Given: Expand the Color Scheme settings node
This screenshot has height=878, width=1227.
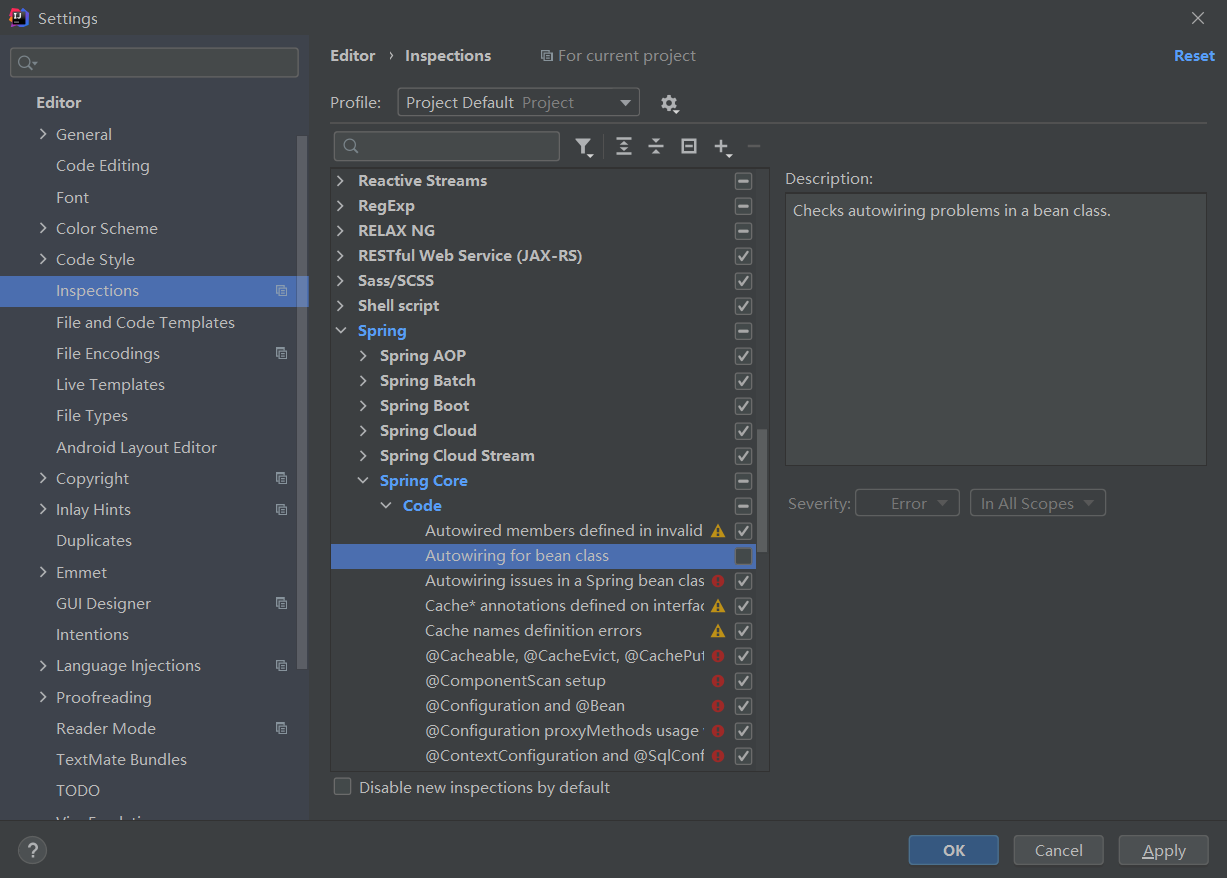Looking at the screenshot, I should tap(43, 228).
